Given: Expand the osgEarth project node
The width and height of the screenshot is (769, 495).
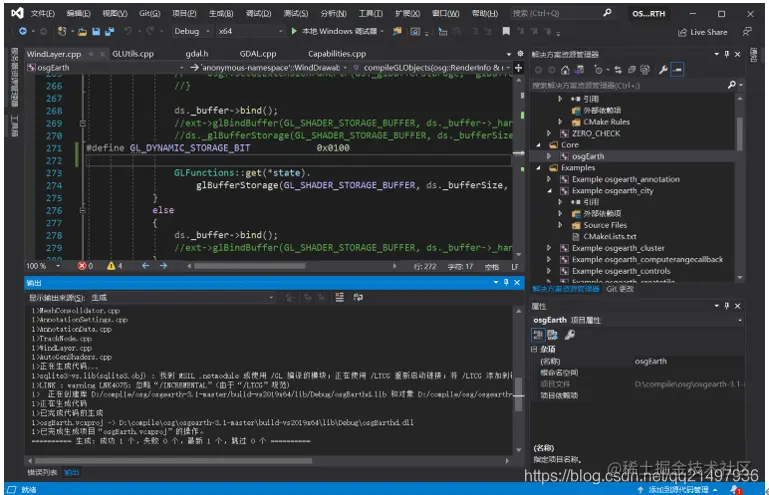Looking at the screenshot, I should pos(549,156).
